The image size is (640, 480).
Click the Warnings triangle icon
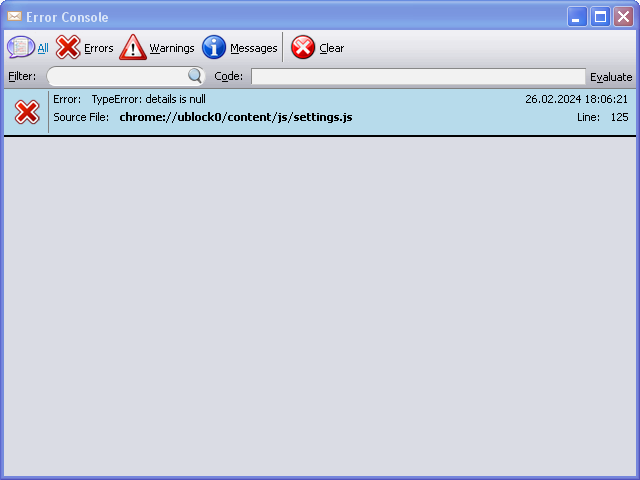point(133,47)
